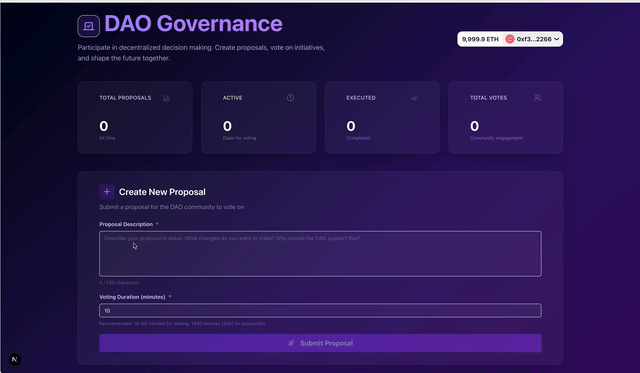This screenshot has width=640, height=373.
Task: Click the 'Open for voting' caption
Action: [x=240, y=138]
